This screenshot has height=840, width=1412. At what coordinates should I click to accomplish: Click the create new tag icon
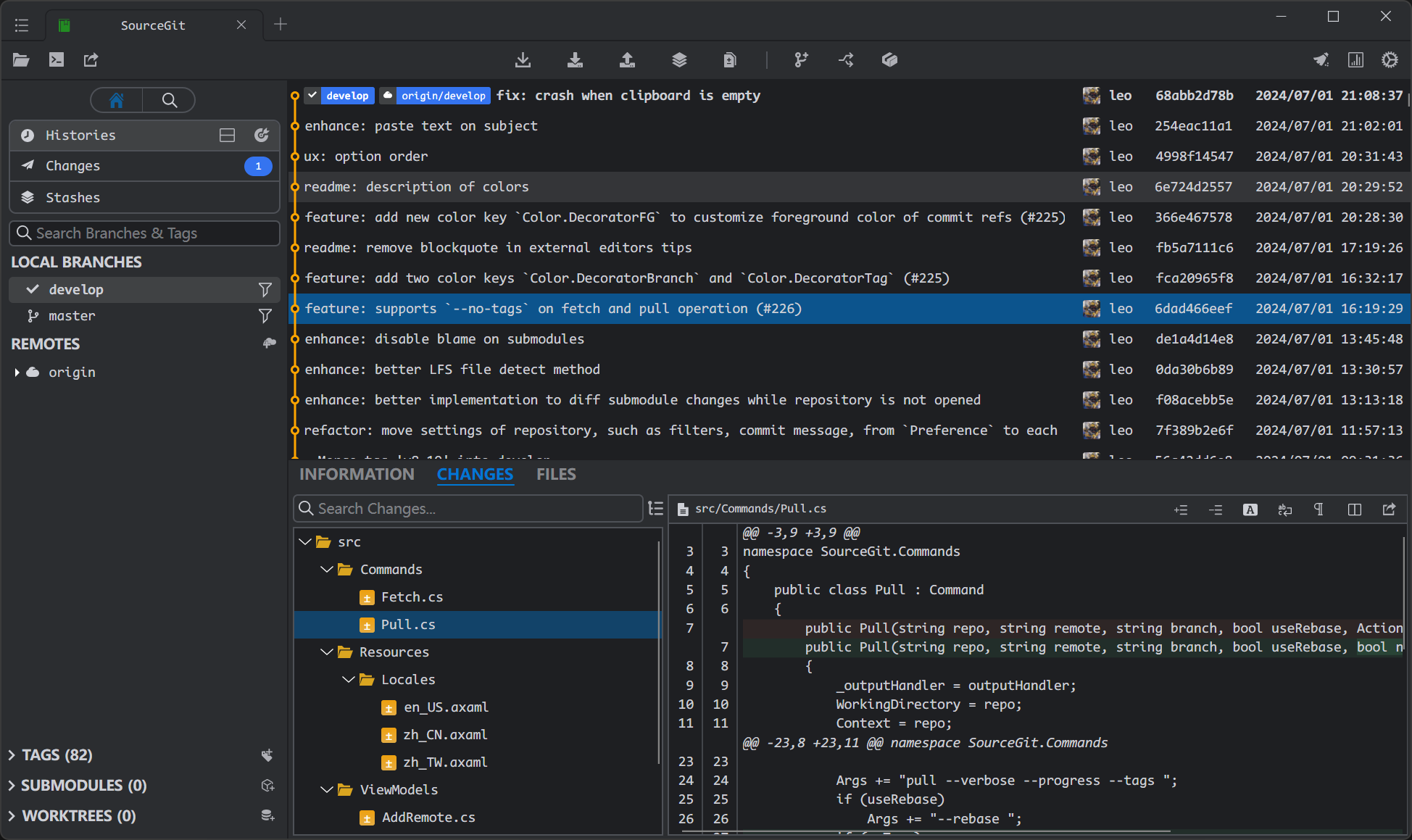coord(267,755)
